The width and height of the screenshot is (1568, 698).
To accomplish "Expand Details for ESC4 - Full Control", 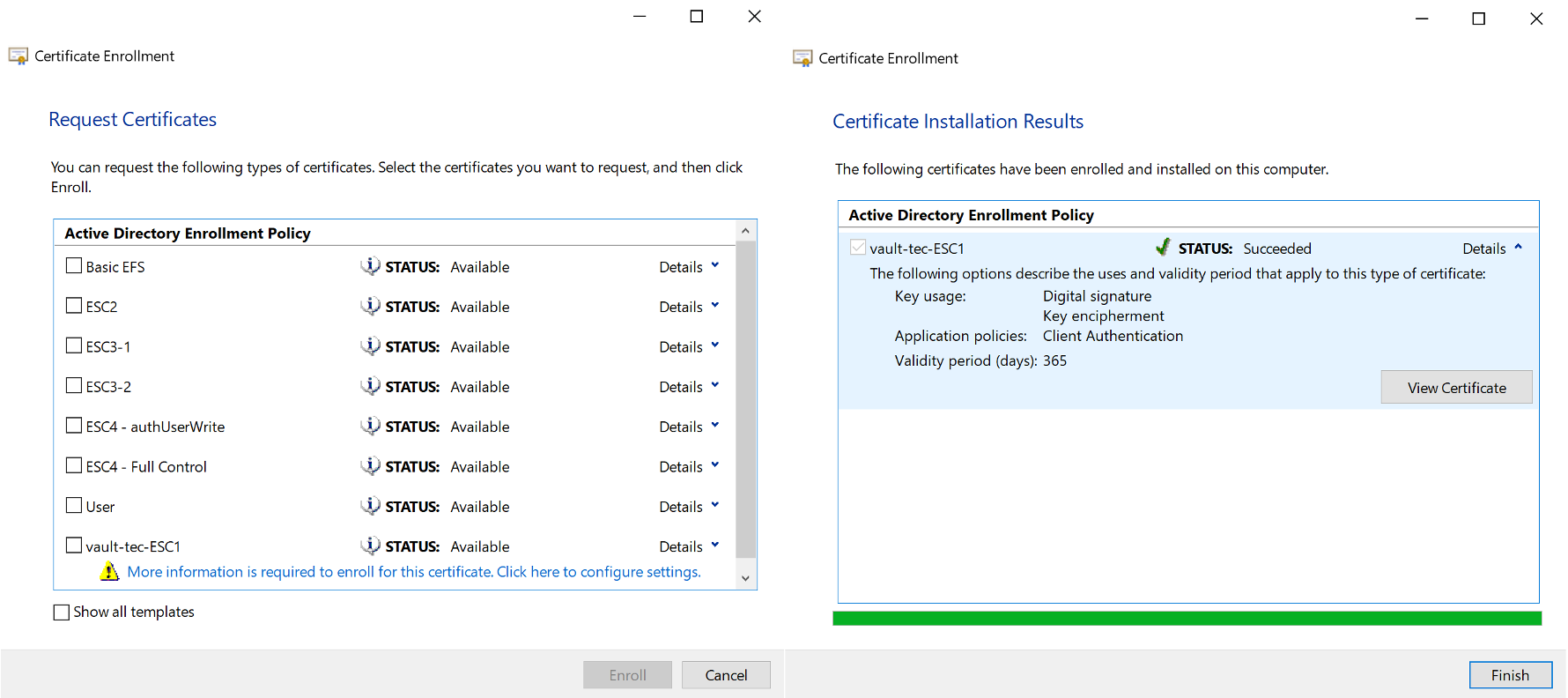I will [690, 467].
